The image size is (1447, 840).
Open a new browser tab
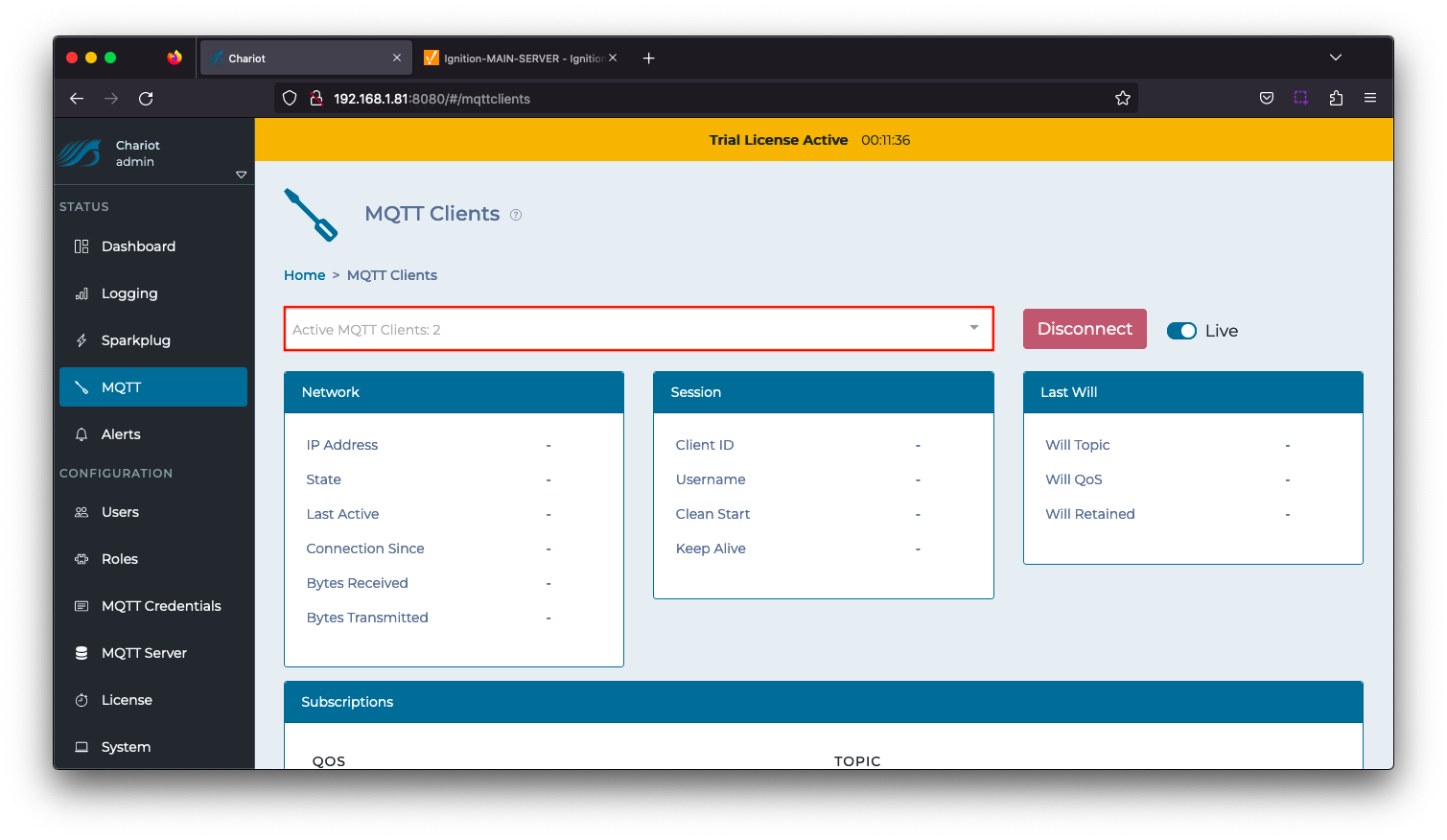point(649,58)
